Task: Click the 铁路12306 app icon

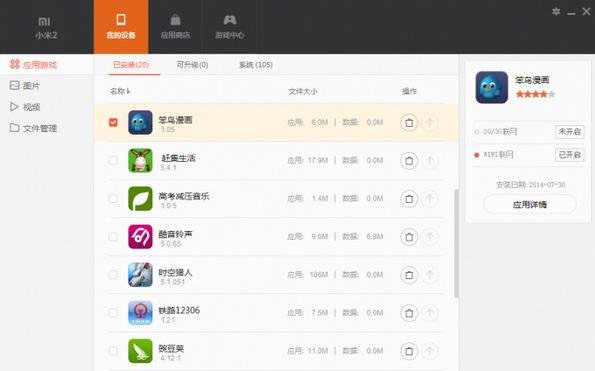Action: [x=140, y=313]
